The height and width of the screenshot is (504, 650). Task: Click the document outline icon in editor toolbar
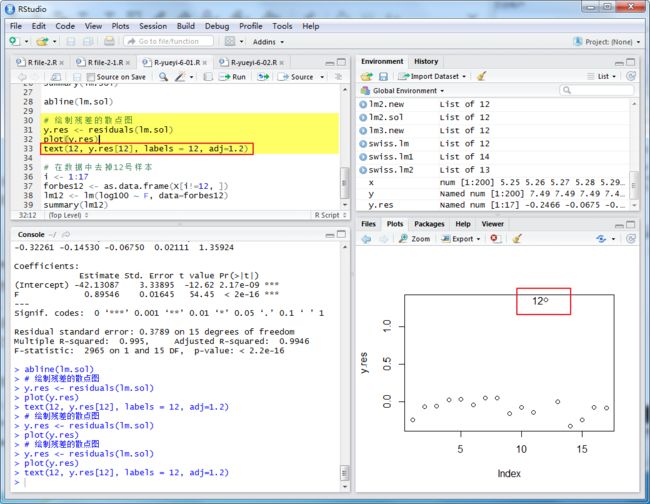click(338, 77)
